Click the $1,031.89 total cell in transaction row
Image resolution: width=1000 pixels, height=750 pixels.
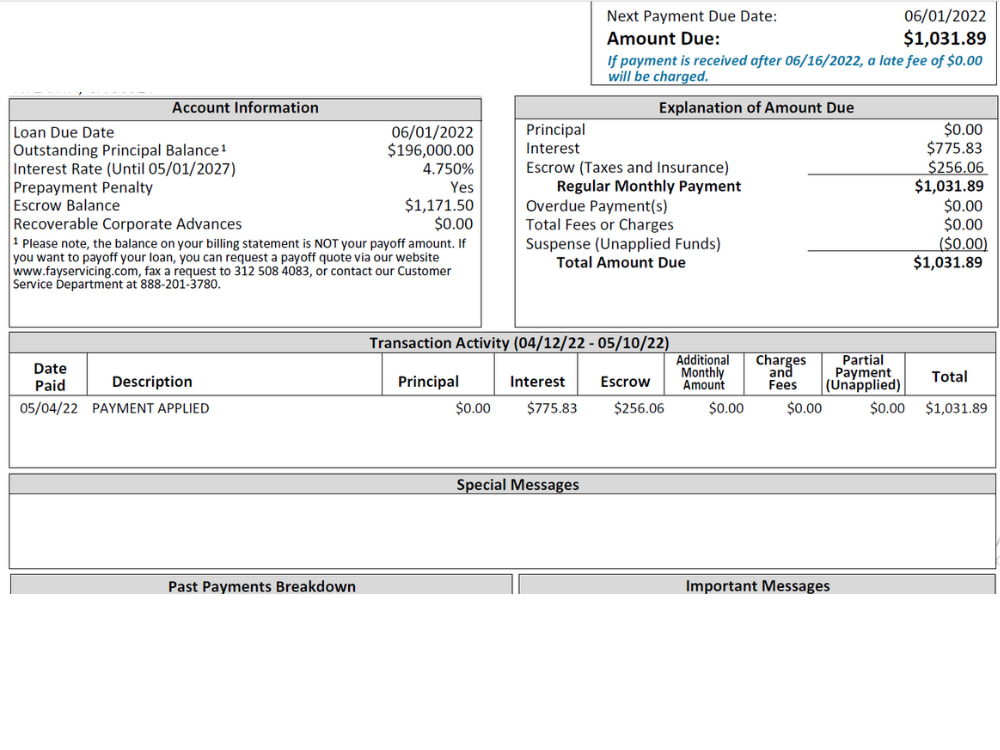[x=956, y=408]
